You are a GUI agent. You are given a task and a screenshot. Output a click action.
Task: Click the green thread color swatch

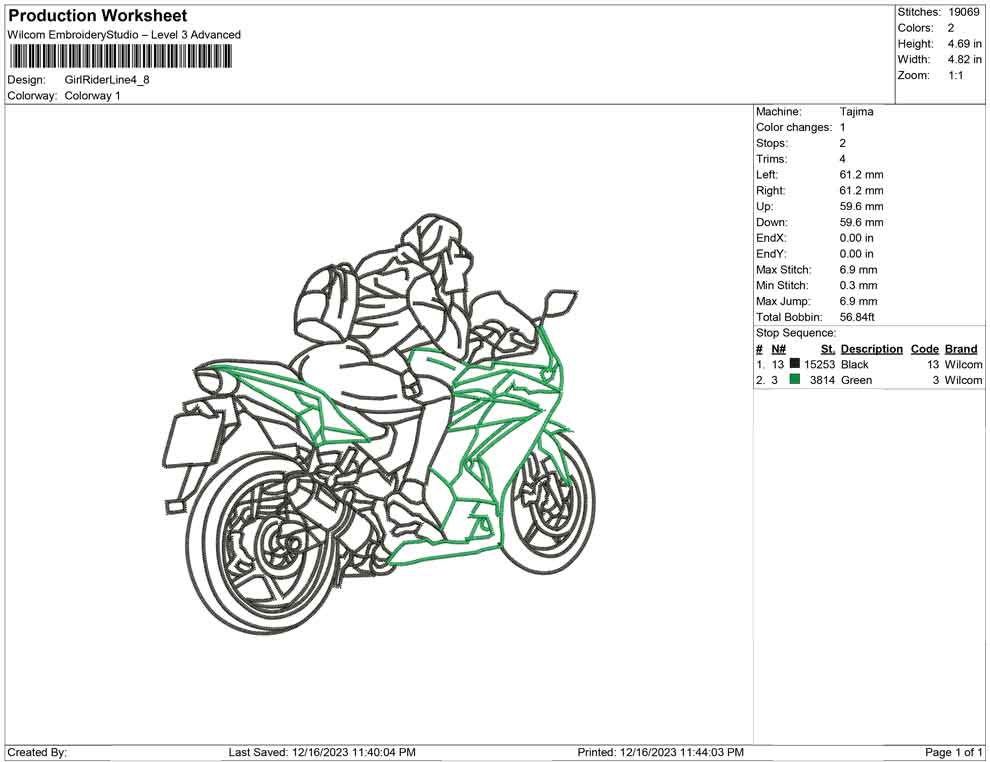click(x=794, y=381)
